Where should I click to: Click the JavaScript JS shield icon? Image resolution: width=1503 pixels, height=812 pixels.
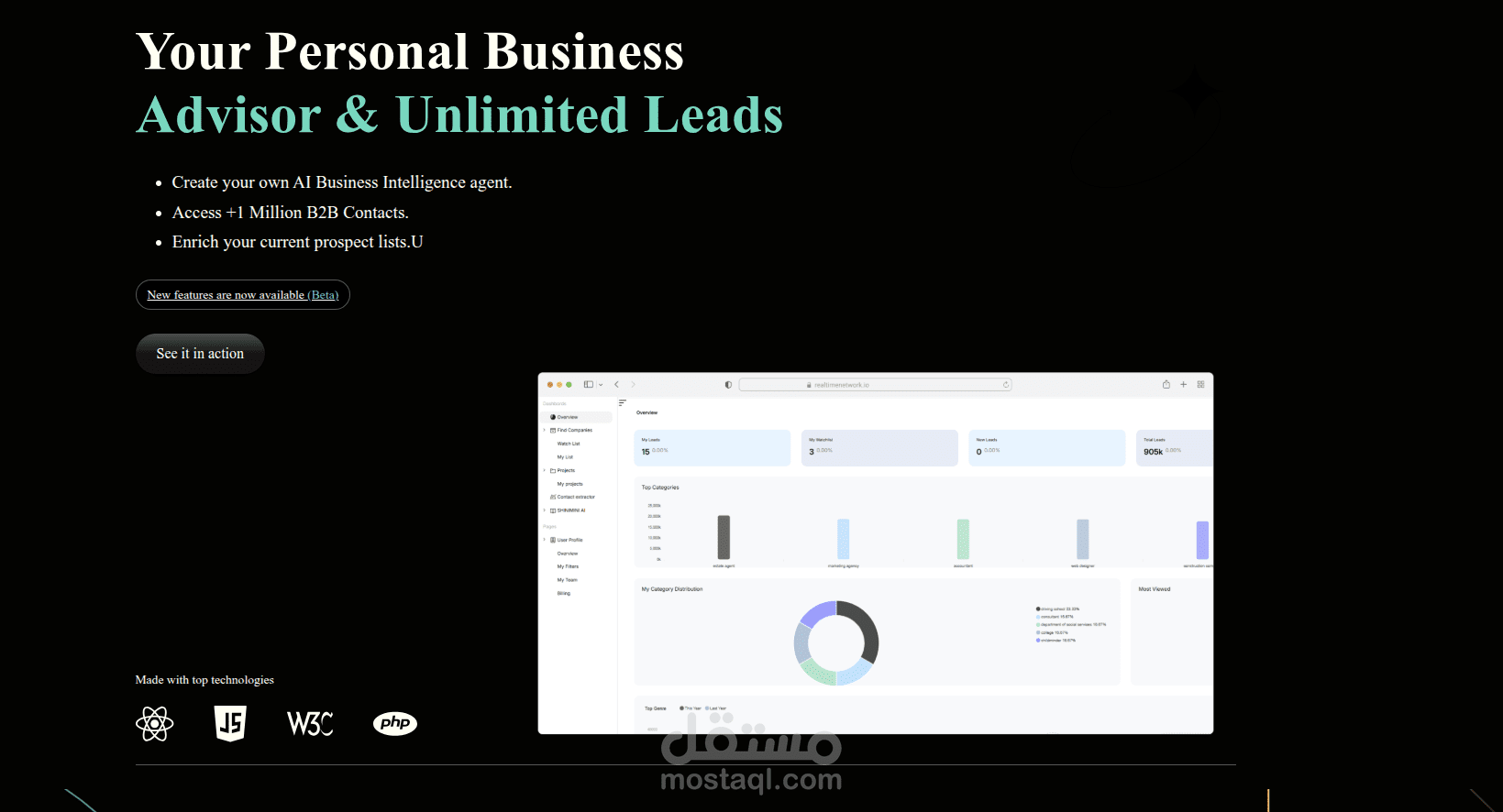pos(230,723)
